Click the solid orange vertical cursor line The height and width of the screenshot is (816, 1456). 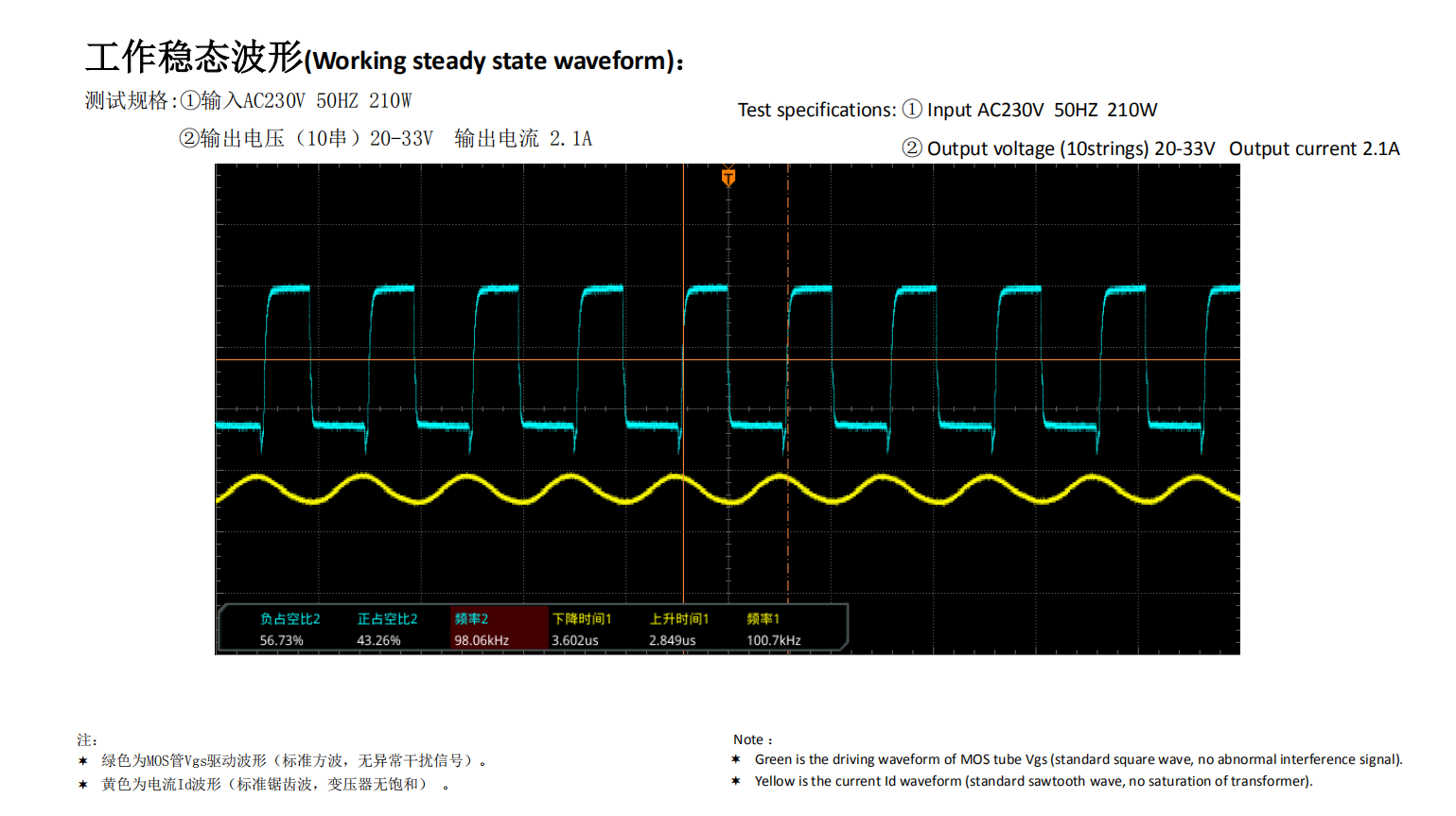pyautogui.click(x=683, y=548)
